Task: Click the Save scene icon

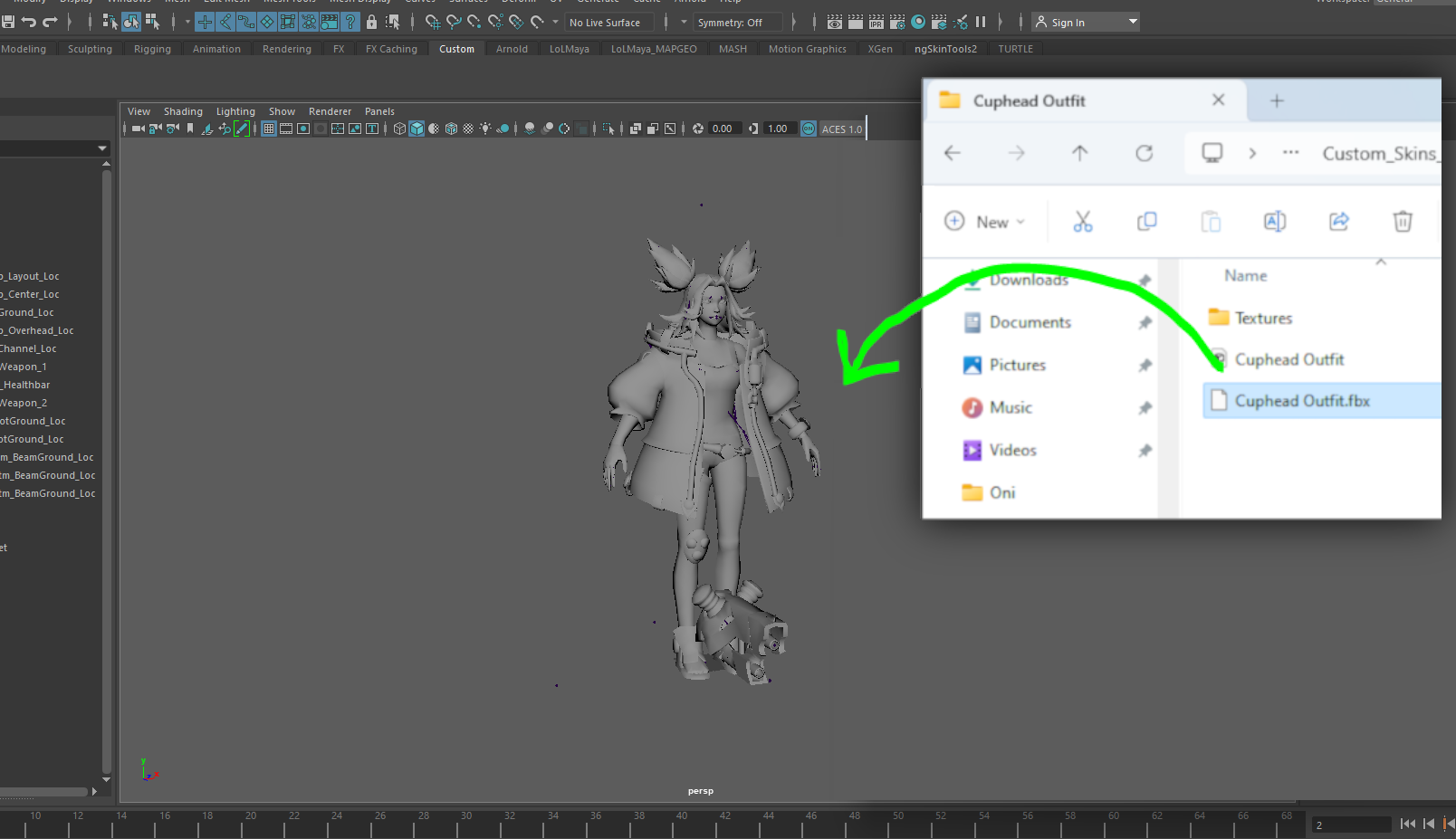Action: coord(8,22)
